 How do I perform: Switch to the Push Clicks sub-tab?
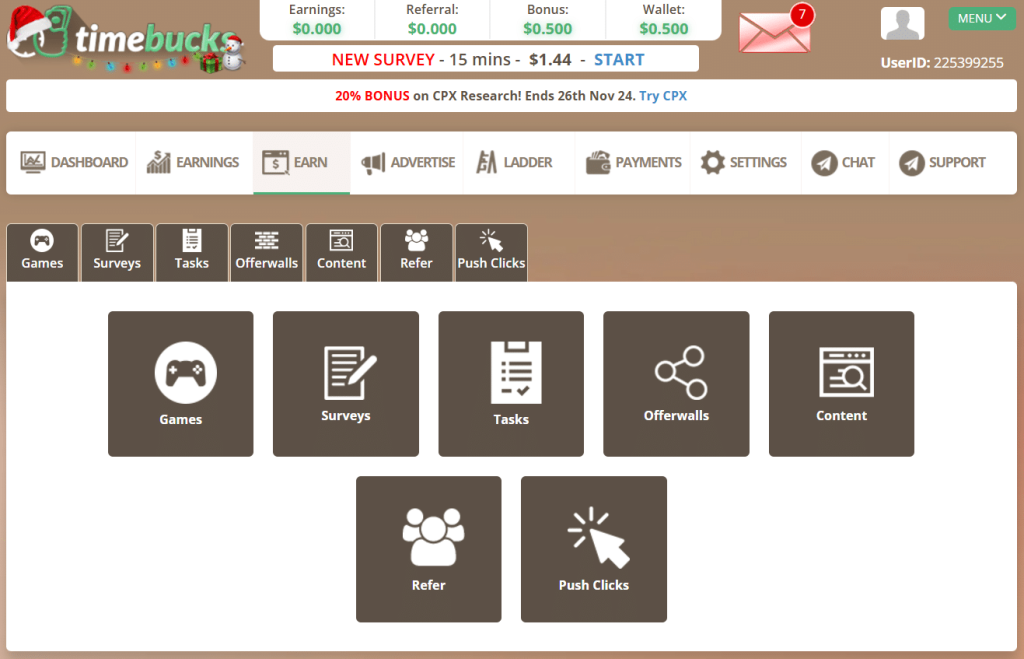[x=491, y=252]
